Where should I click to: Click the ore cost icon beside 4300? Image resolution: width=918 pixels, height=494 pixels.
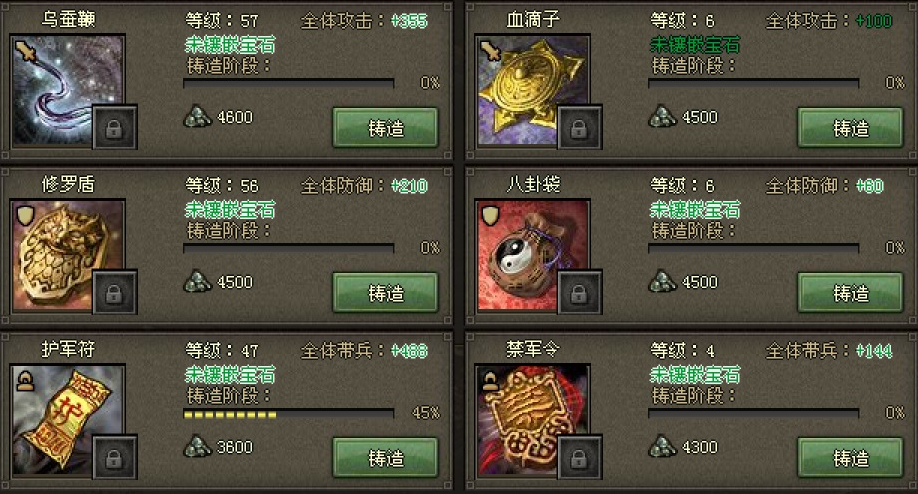[662, 447]
